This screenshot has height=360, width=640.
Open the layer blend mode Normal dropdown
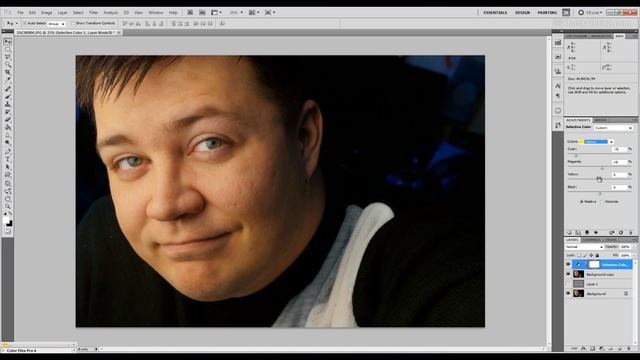click(584, 247)
